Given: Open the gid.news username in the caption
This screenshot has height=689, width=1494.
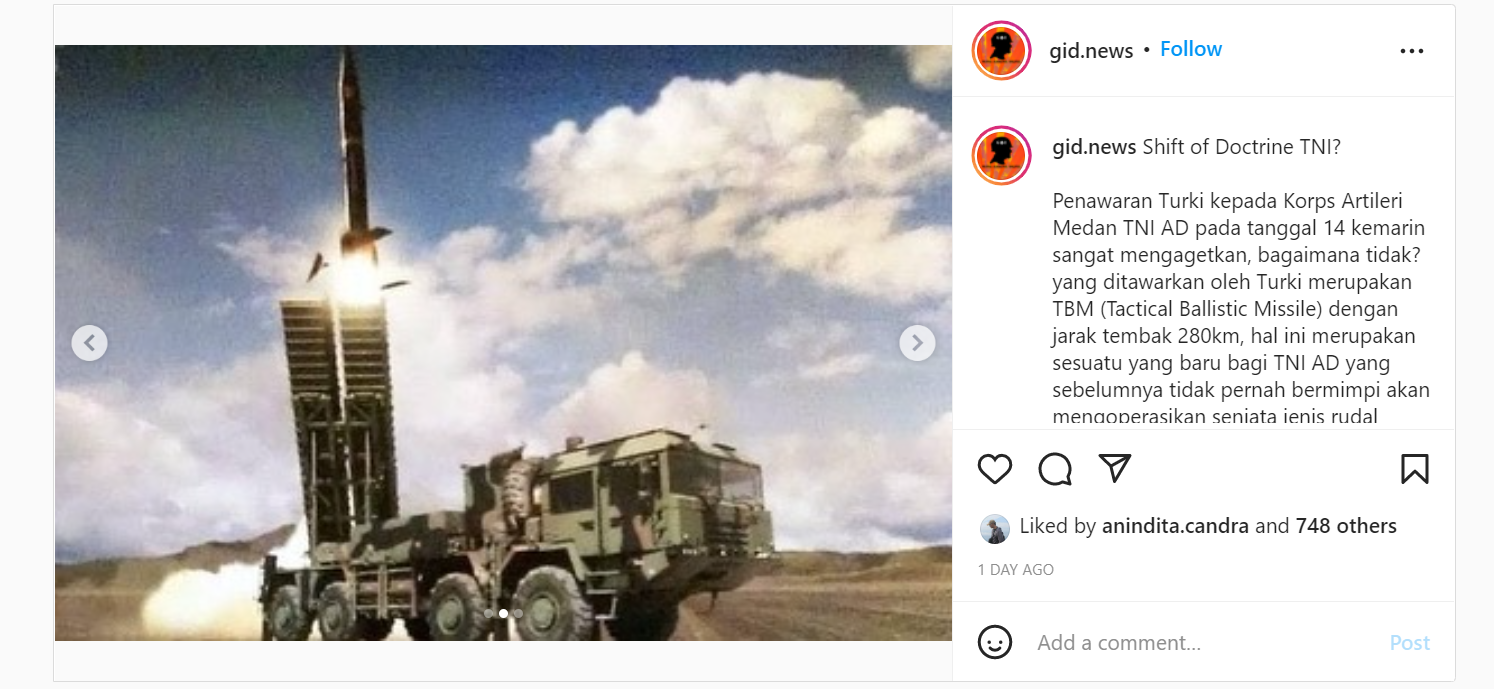Looking at the screenshot, I should tap(1094, 147).
